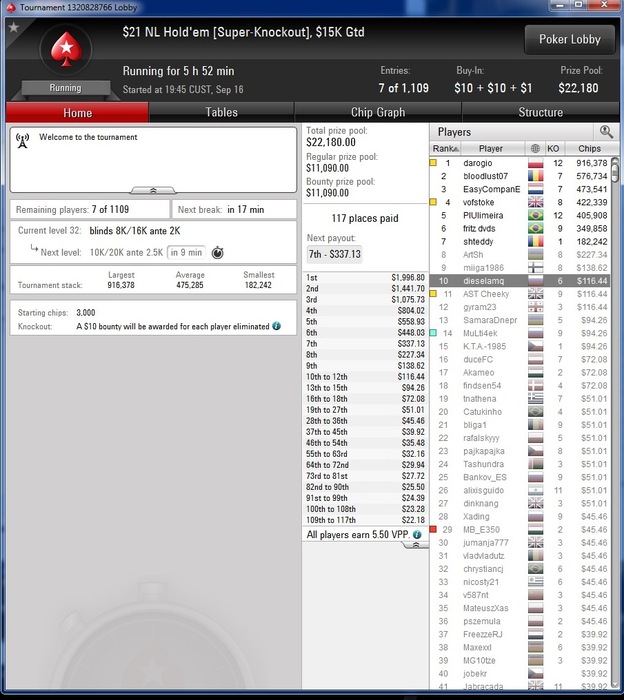Select eliminated player miiga1986
624x700 pixels.
520,268
